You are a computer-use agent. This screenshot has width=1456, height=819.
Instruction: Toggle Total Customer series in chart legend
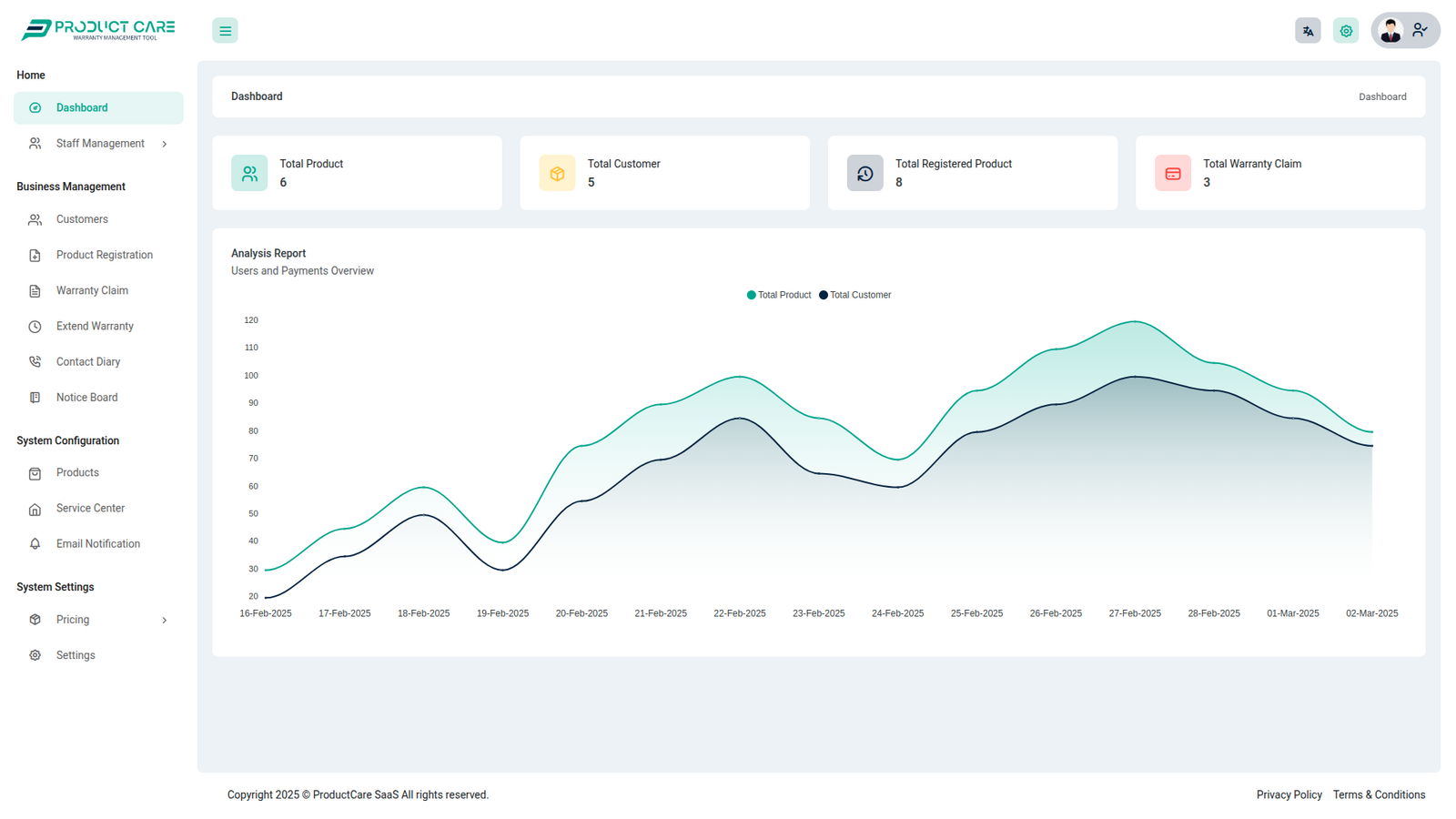tap(855, 295)
